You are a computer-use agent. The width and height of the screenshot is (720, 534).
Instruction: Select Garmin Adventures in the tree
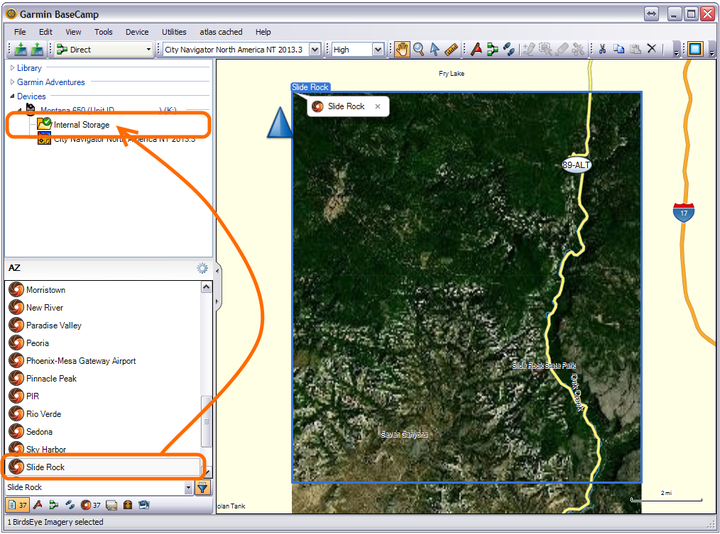click(x=51, y=82)
